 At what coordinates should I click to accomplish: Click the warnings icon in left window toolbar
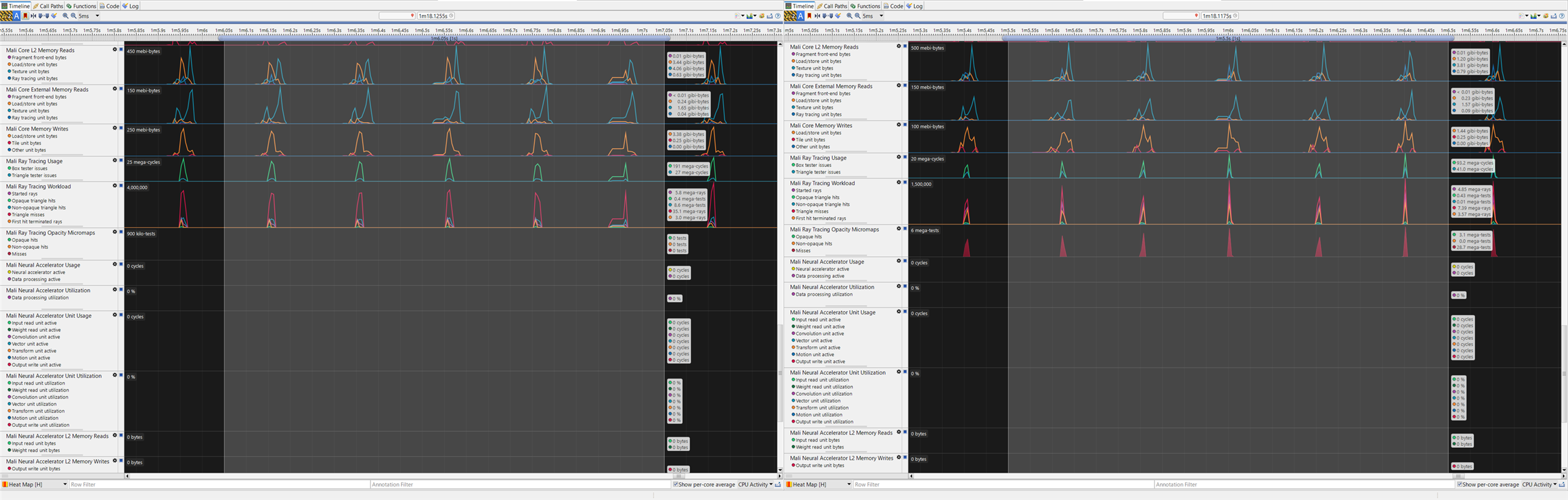coord(6,16)
